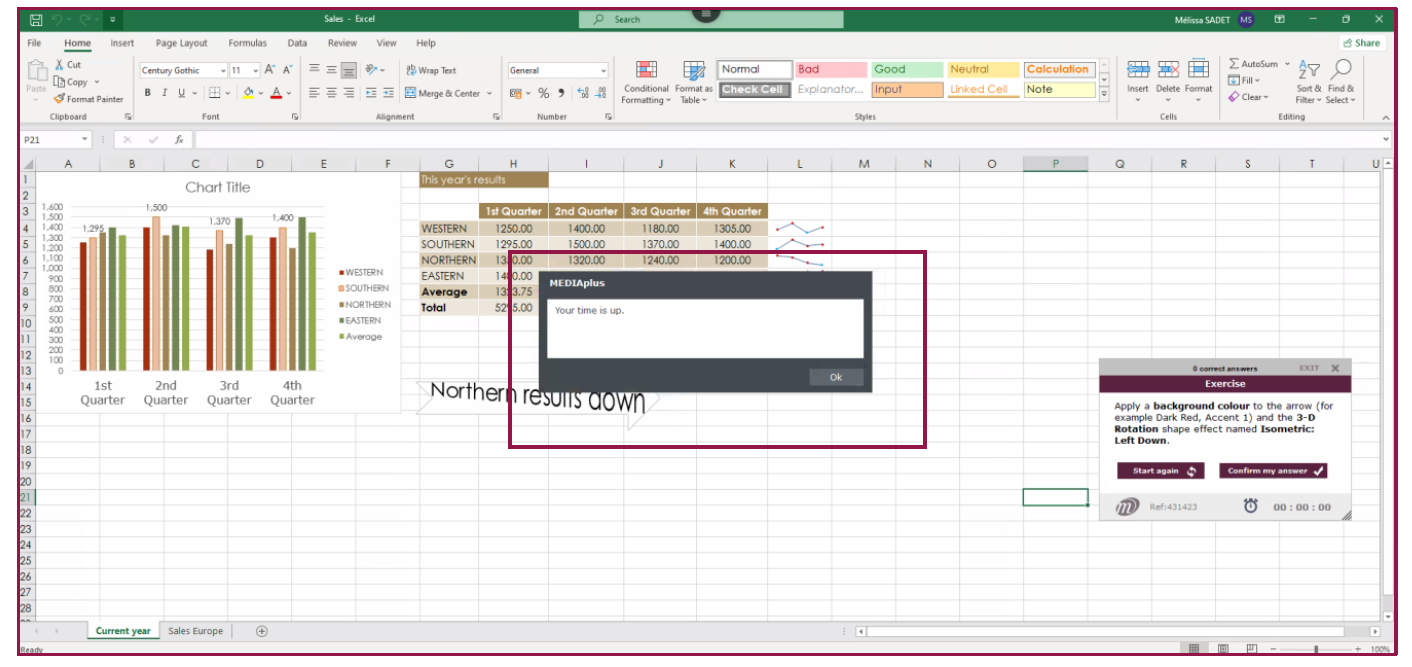This screenshot has height=667, width=1412.
Task: Open the Fill dropdown in Editing group
Action: 1244,81
